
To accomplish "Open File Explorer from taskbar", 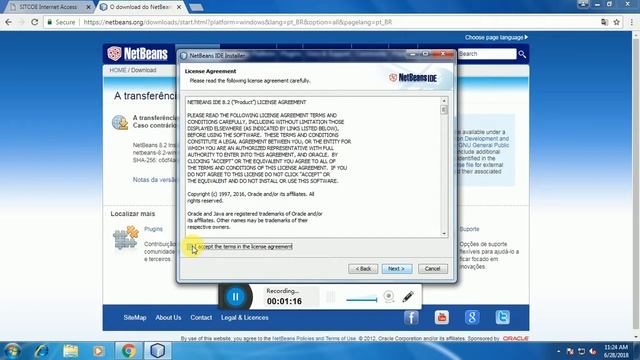I will (x=70, y=351).
